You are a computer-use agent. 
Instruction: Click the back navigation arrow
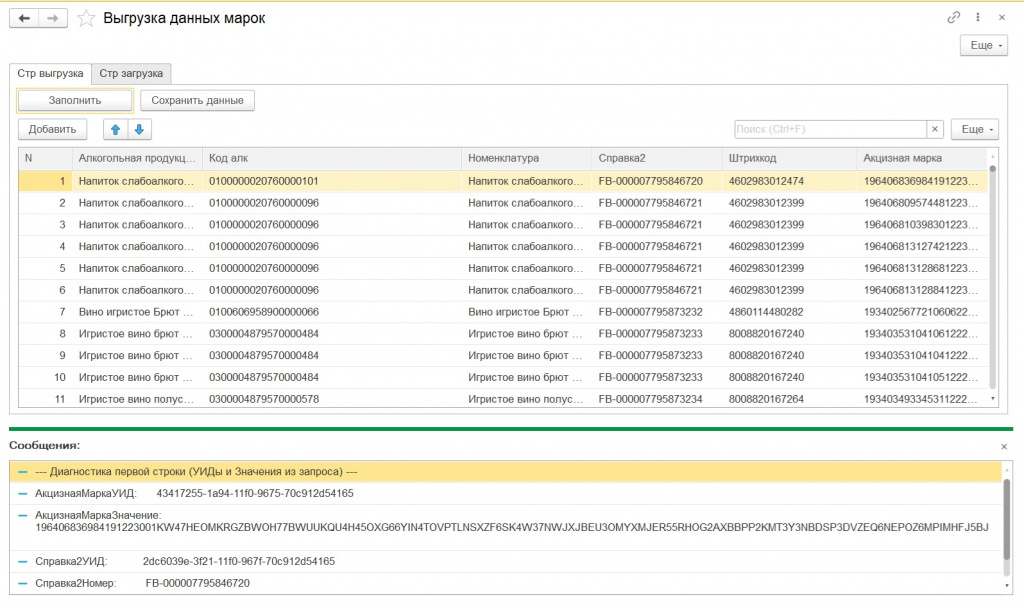click(25, 18)
